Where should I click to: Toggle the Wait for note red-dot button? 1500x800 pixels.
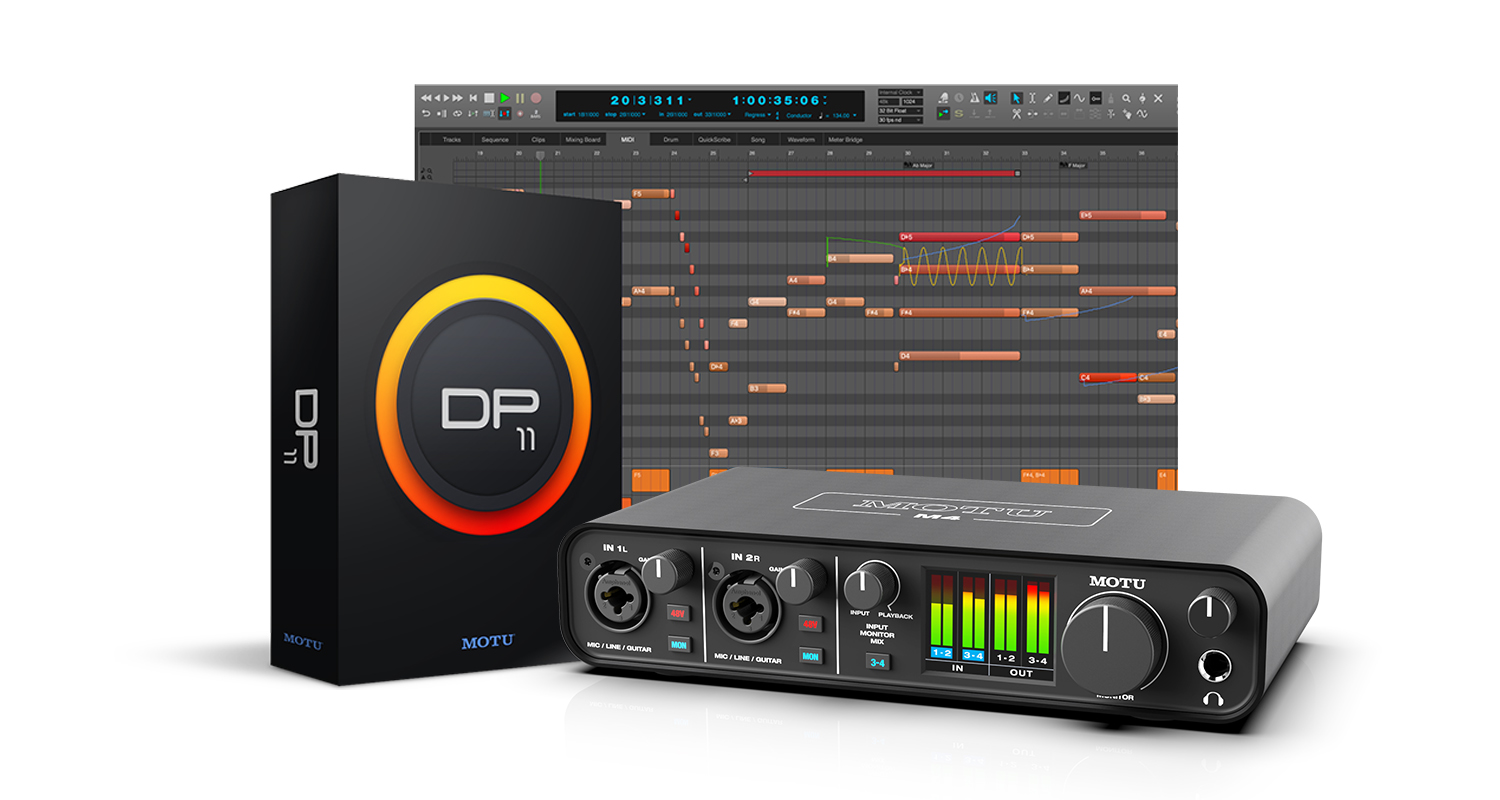[520, 114]
